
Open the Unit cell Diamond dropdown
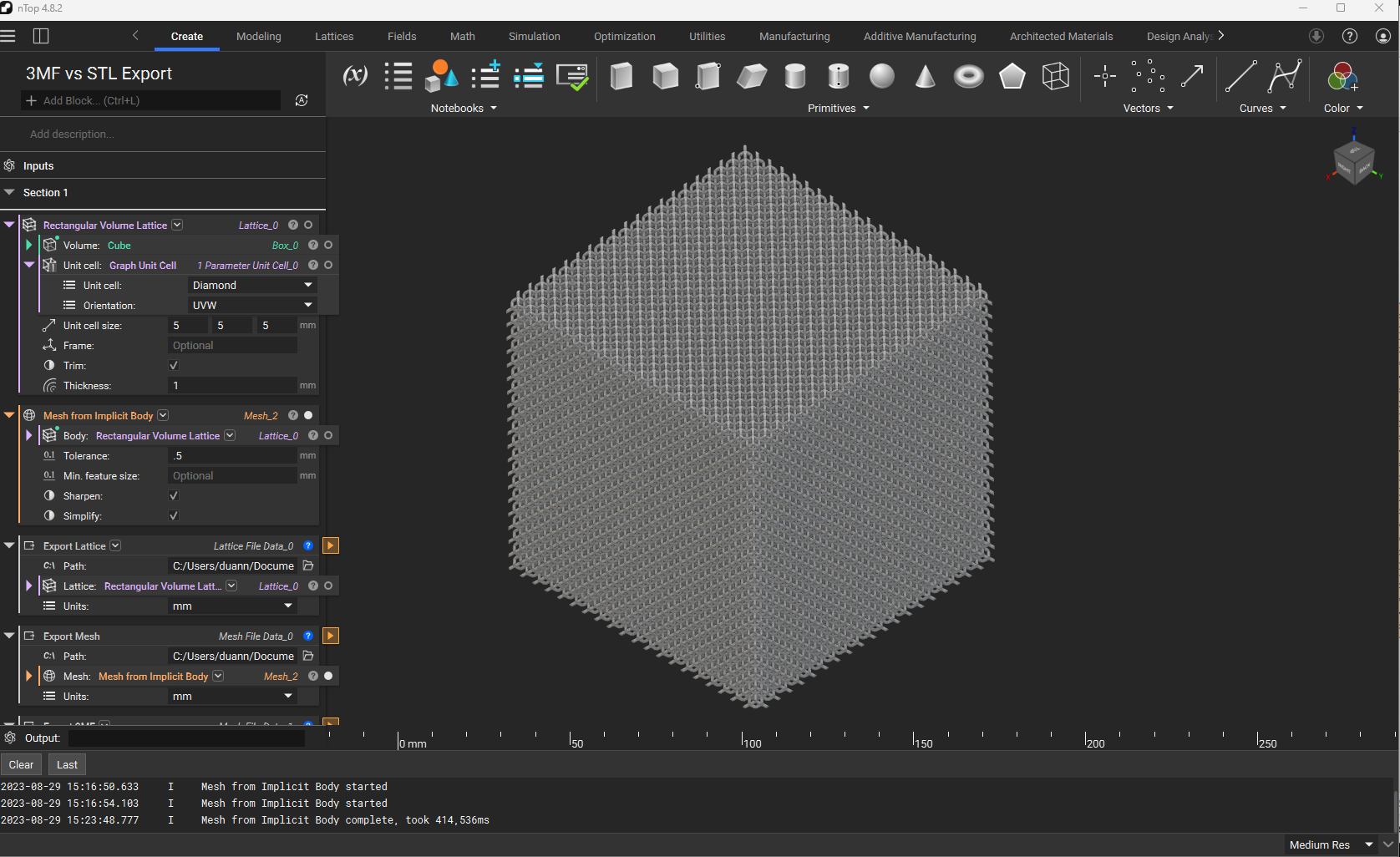251,286
